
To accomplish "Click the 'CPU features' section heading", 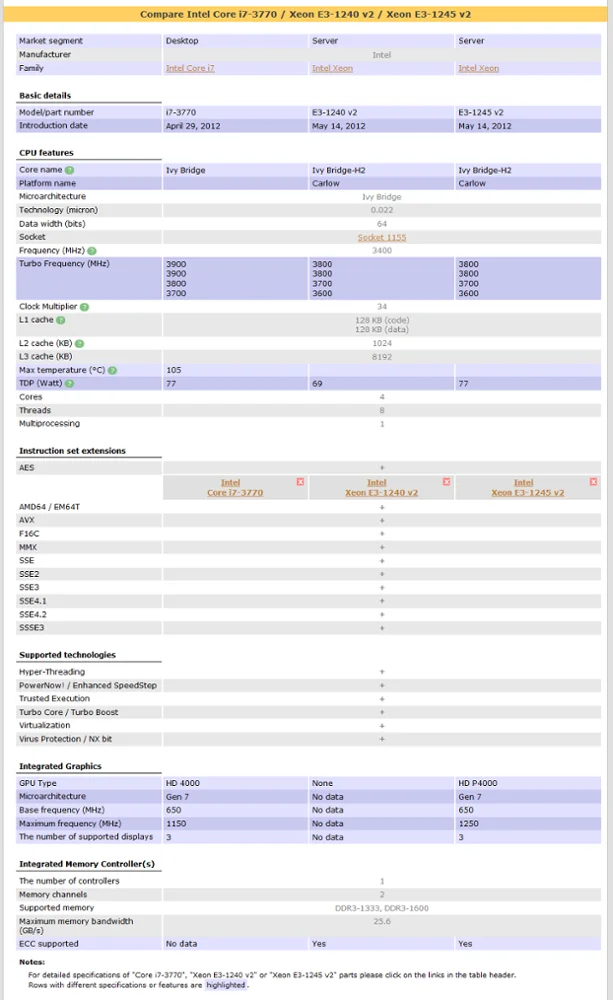I will point(46,153).
